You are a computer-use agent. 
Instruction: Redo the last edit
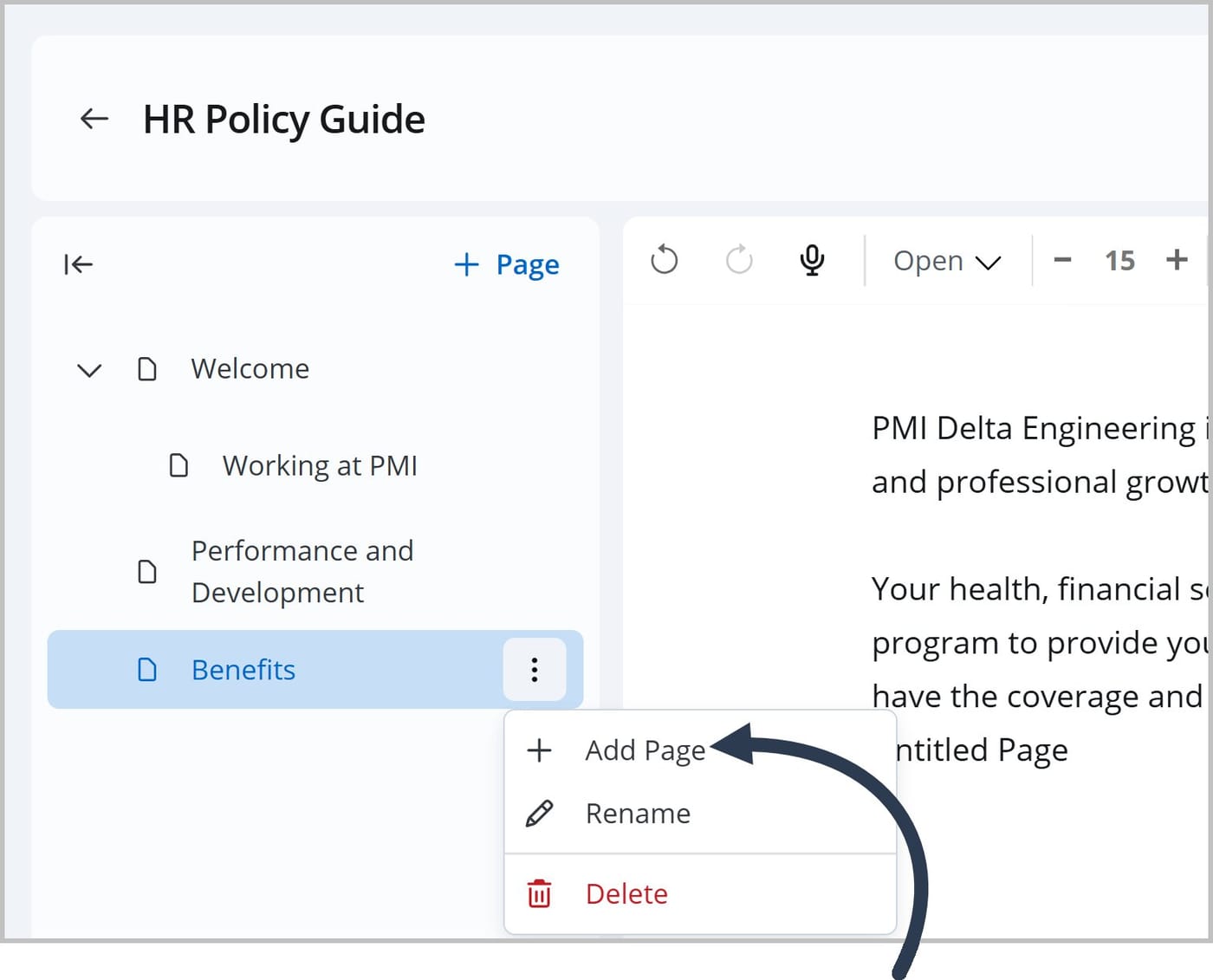(739, 259)
